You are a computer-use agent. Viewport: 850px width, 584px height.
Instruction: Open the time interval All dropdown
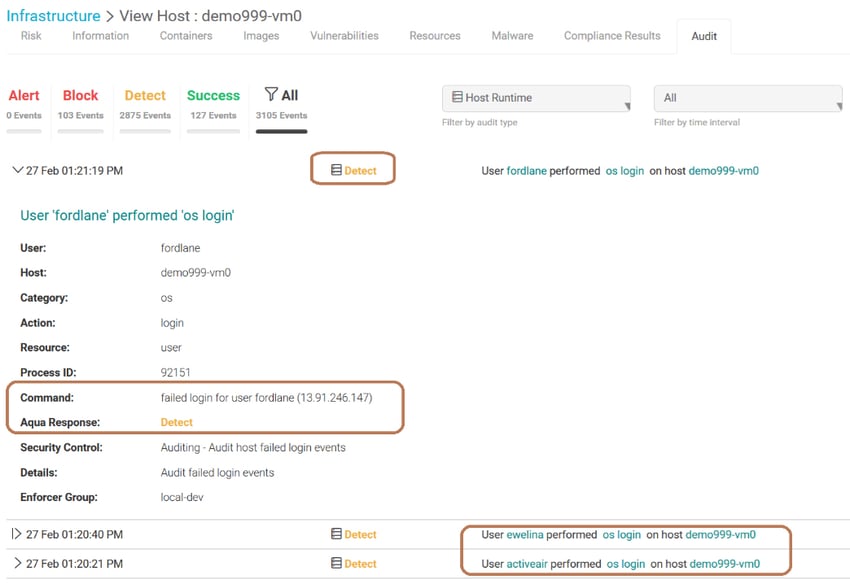[748, 98]
